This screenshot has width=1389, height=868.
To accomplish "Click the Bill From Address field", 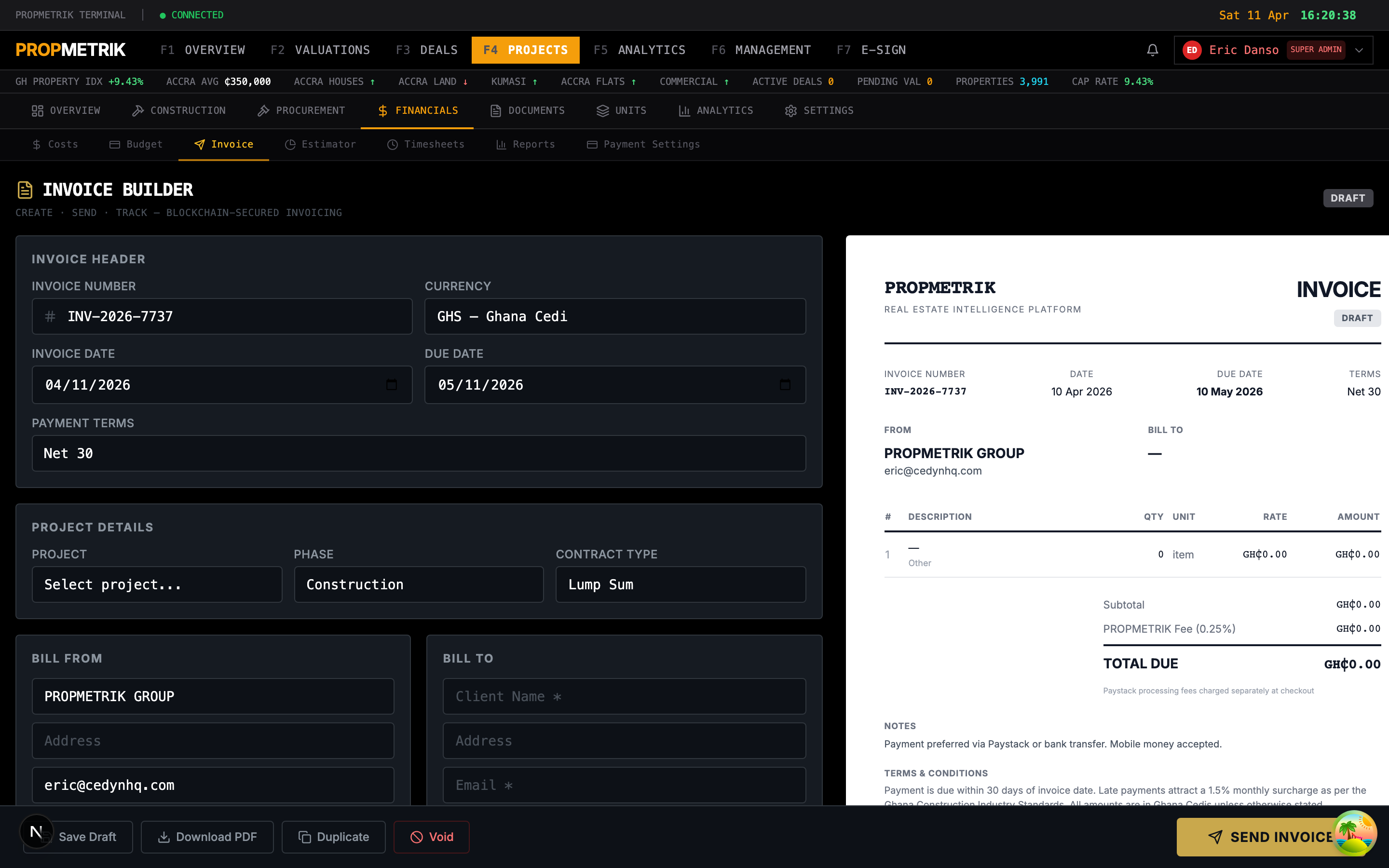I will tap(213, 741).
